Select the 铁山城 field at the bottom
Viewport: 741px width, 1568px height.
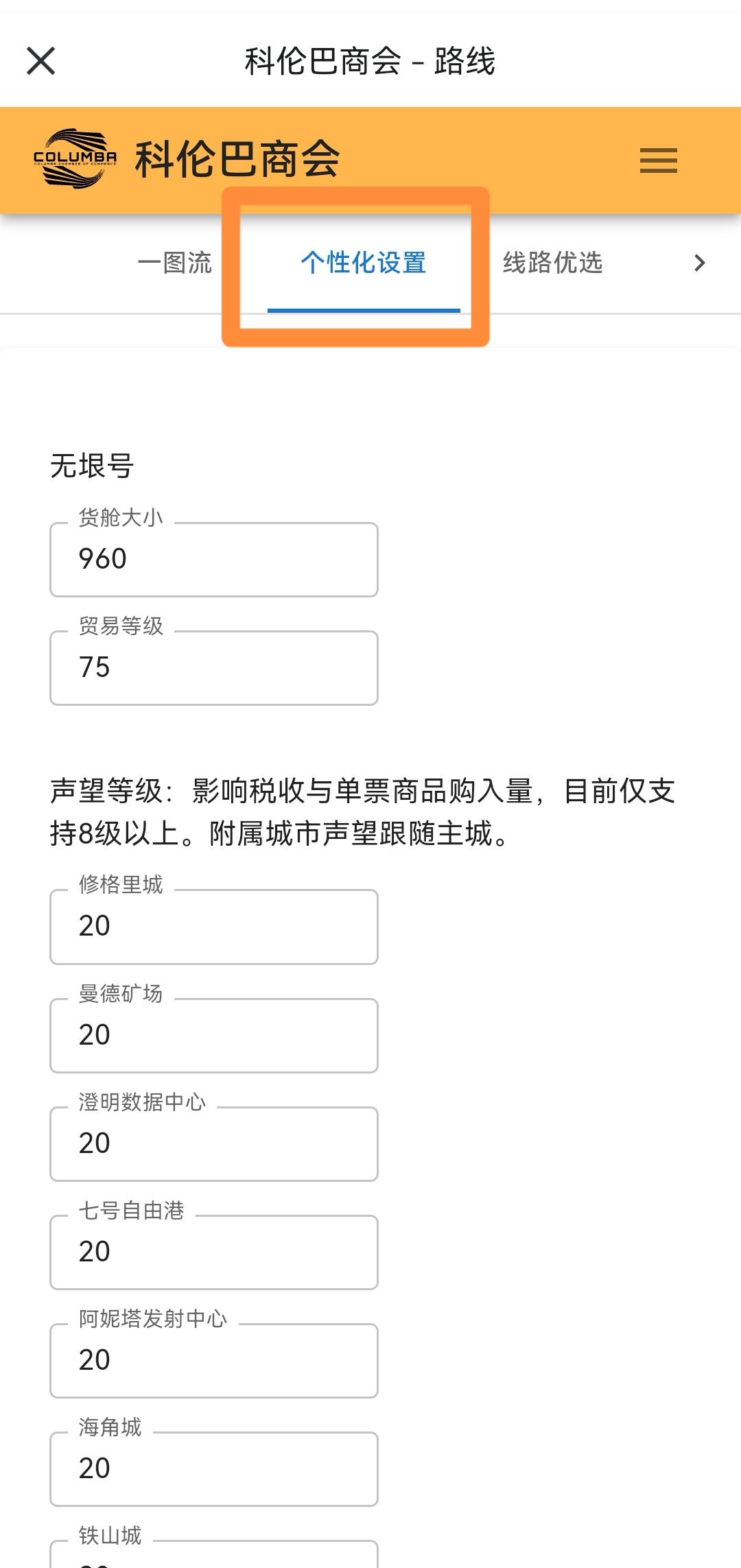click(x=213, y=1557)
